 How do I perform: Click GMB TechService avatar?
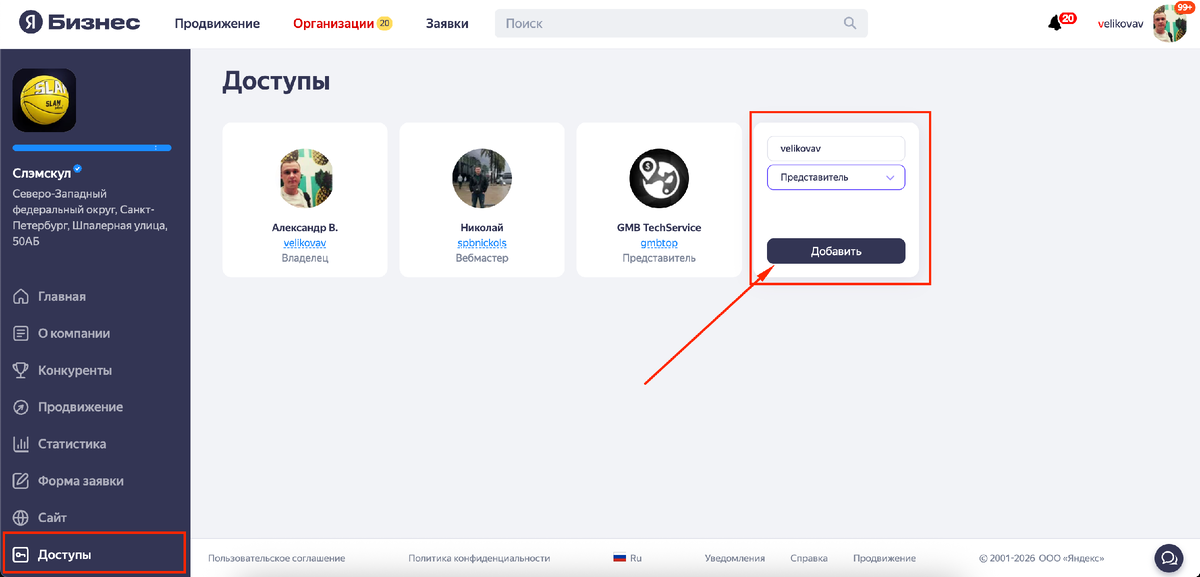click(x=659, y=178)
